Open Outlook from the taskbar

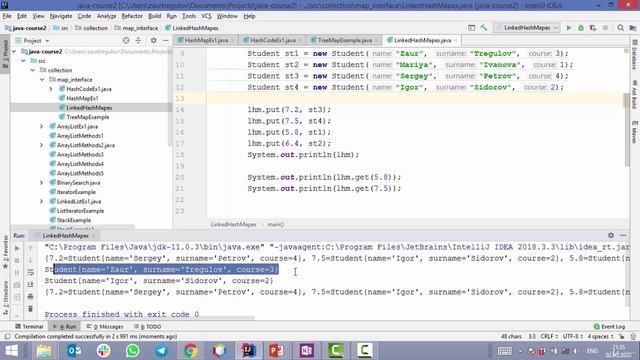(x=74, y=351)
